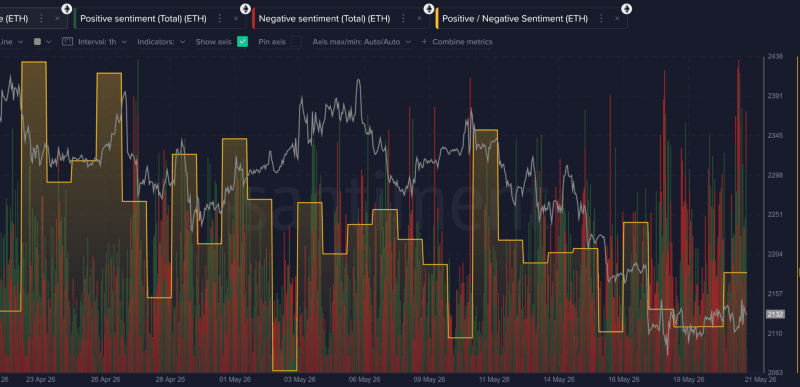Image resolution: width=800 pixels, height=387 pixels.
Task: Click the 11 May 26 date label
Action: (x=494, y=380)
